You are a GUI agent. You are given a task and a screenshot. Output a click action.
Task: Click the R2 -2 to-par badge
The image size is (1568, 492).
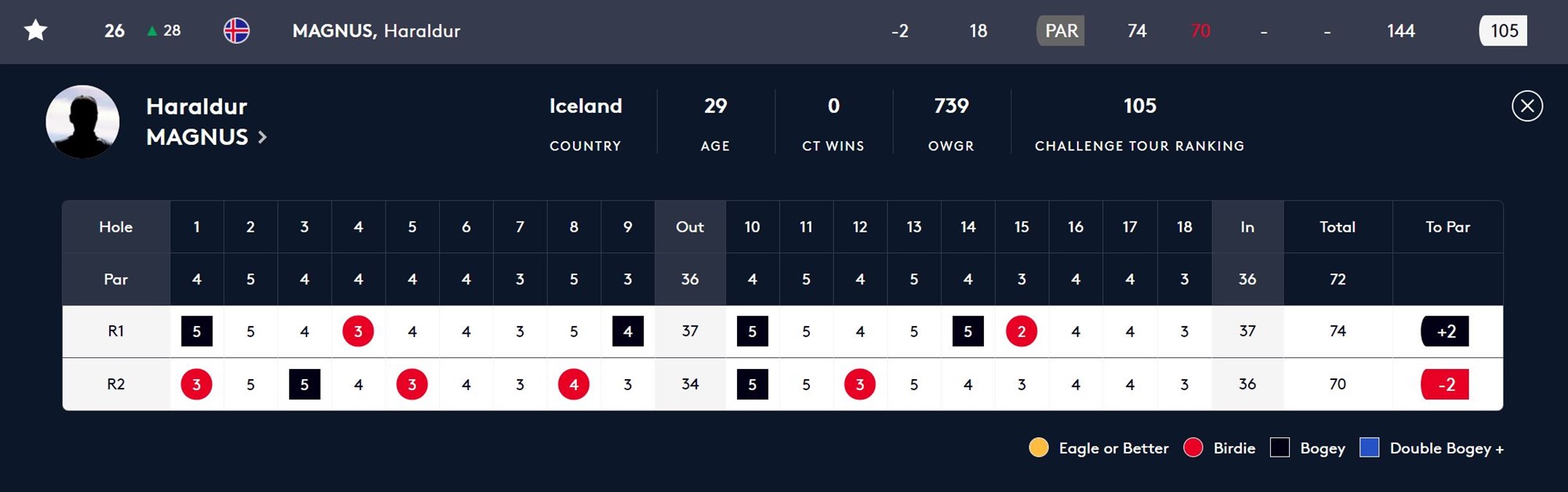(x=1445, y=384)
